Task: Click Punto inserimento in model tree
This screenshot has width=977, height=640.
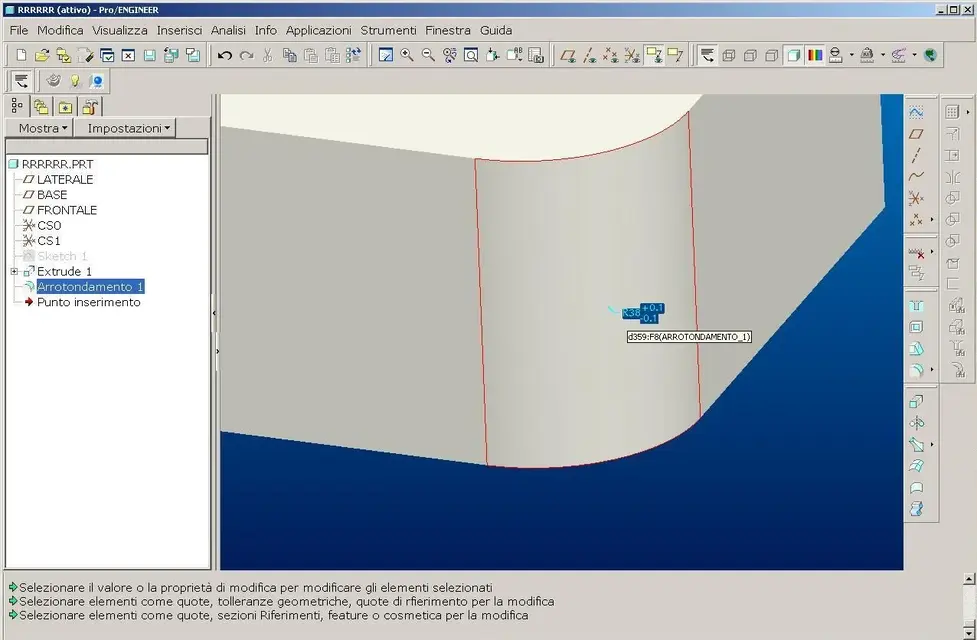Action: [x=88, y=302]
